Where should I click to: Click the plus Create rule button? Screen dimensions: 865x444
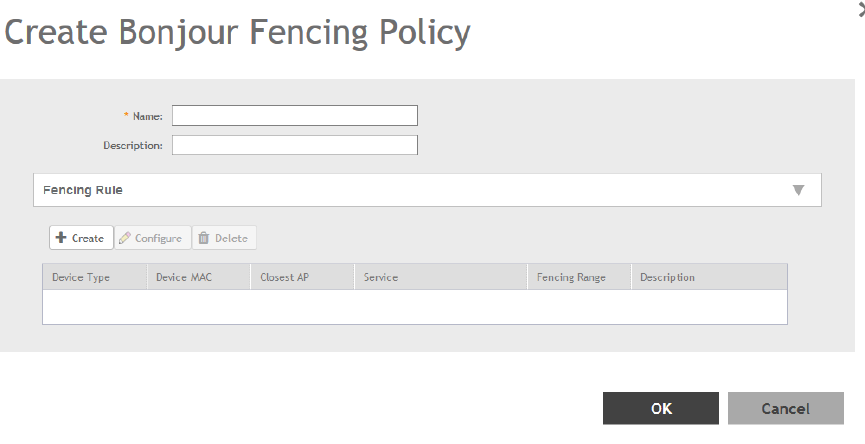[81, 238]
